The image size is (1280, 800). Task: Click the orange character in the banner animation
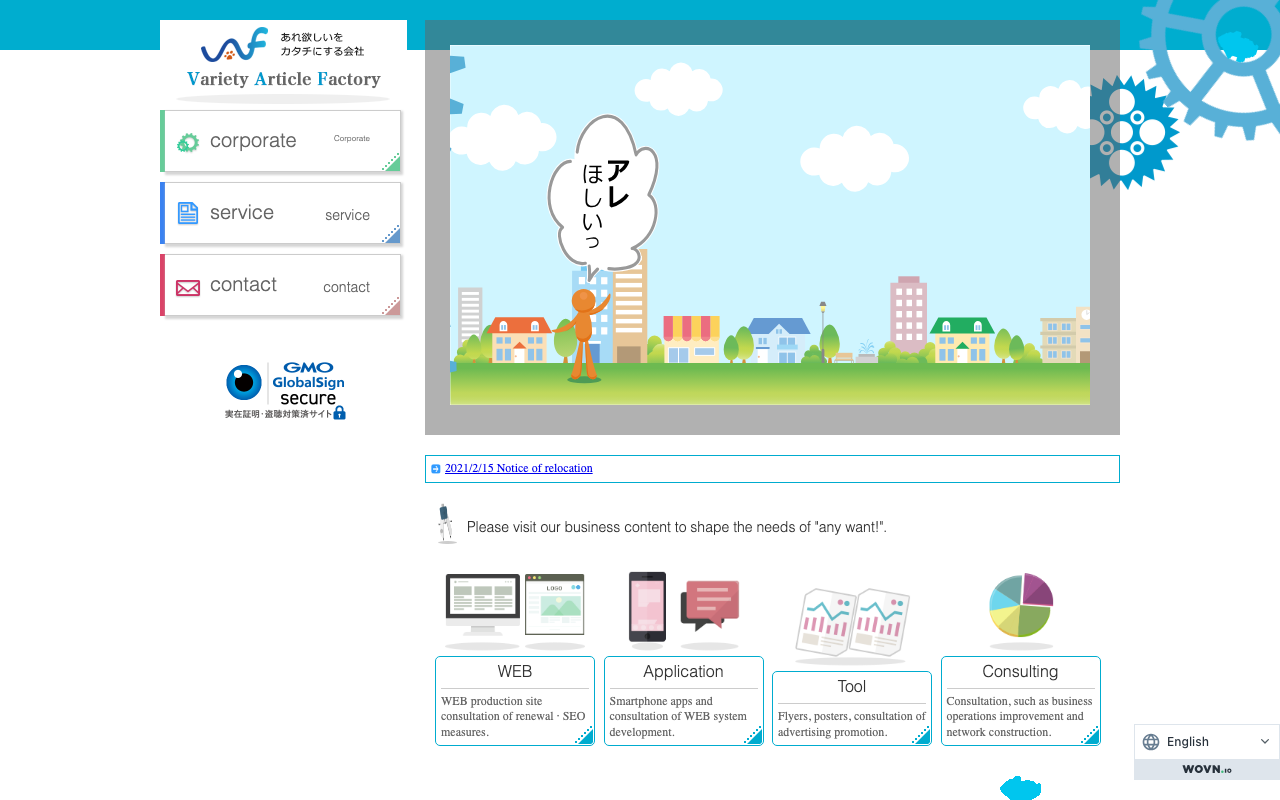pyautogui.click(x=583, y=334)
